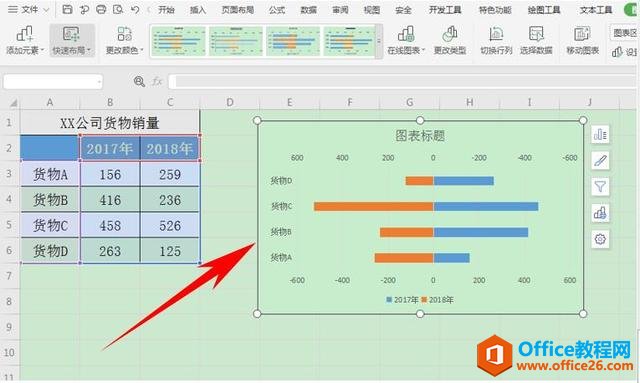The width and height of the screenshot is (640, 383).
Task: Click the 2017年 legend entry
Action: click(x=402, y=300)
